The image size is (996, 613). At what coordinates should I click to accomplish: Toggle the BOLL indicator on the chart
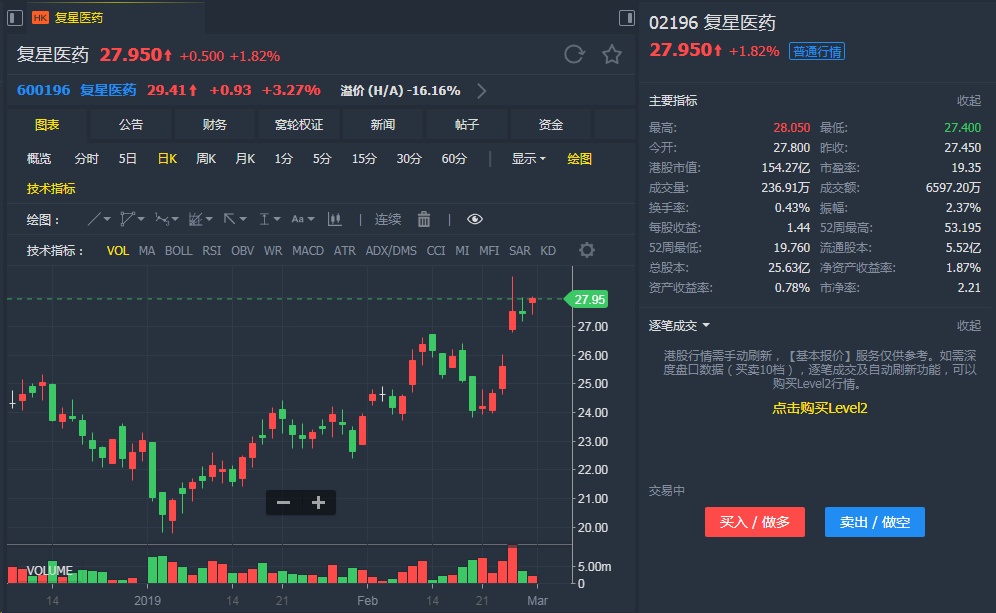click(x=179, y=250)
